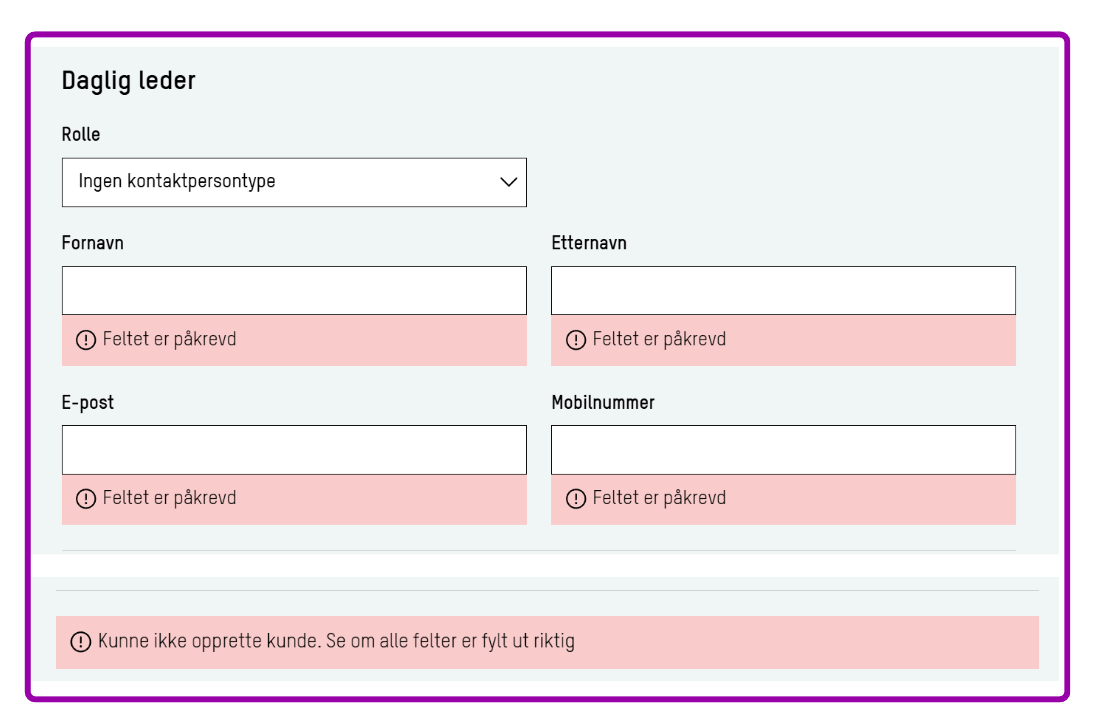Click the error icon below Mobilnummer

576,499
